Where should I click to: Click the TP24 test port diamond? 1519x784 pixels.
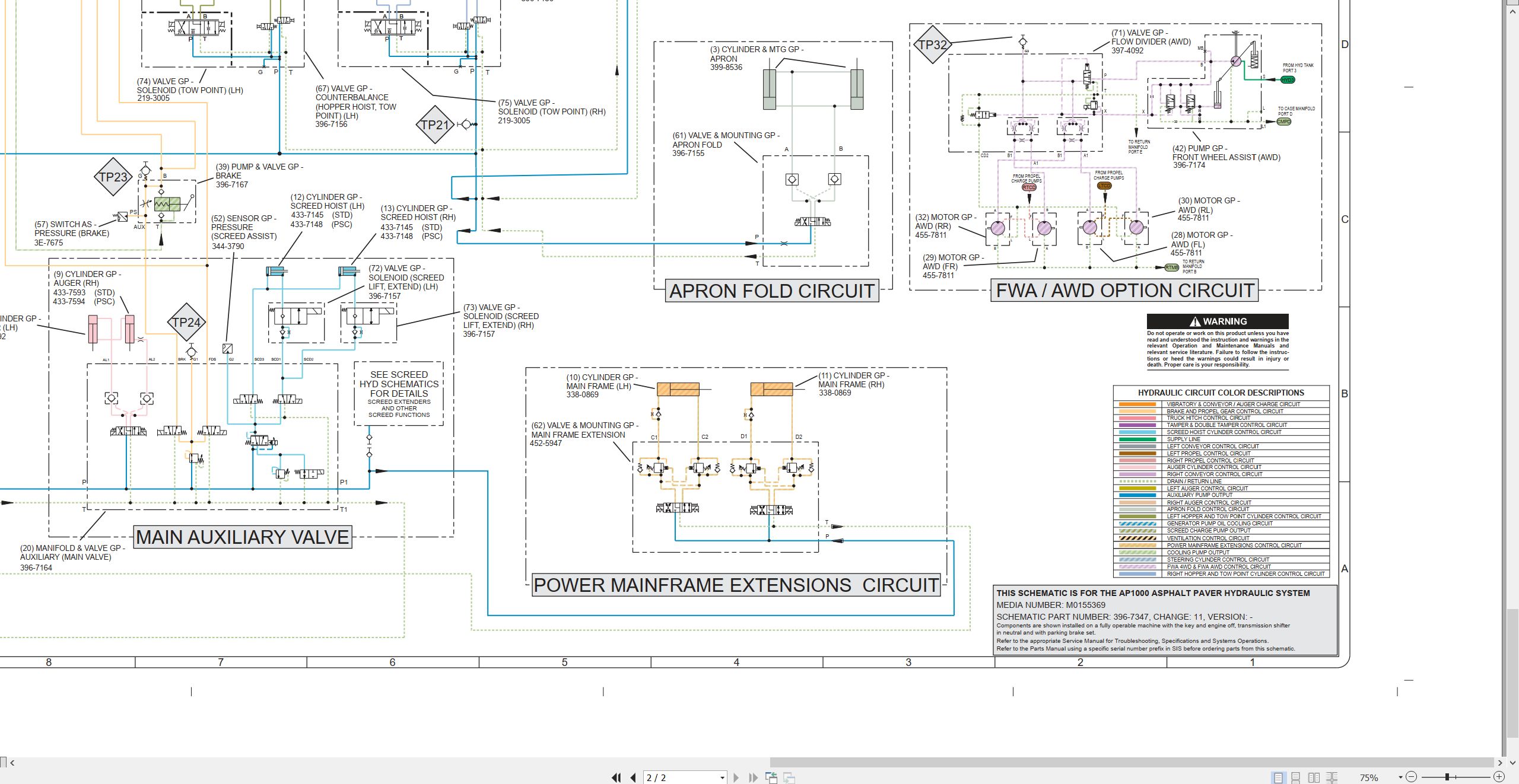pos(186,322)
